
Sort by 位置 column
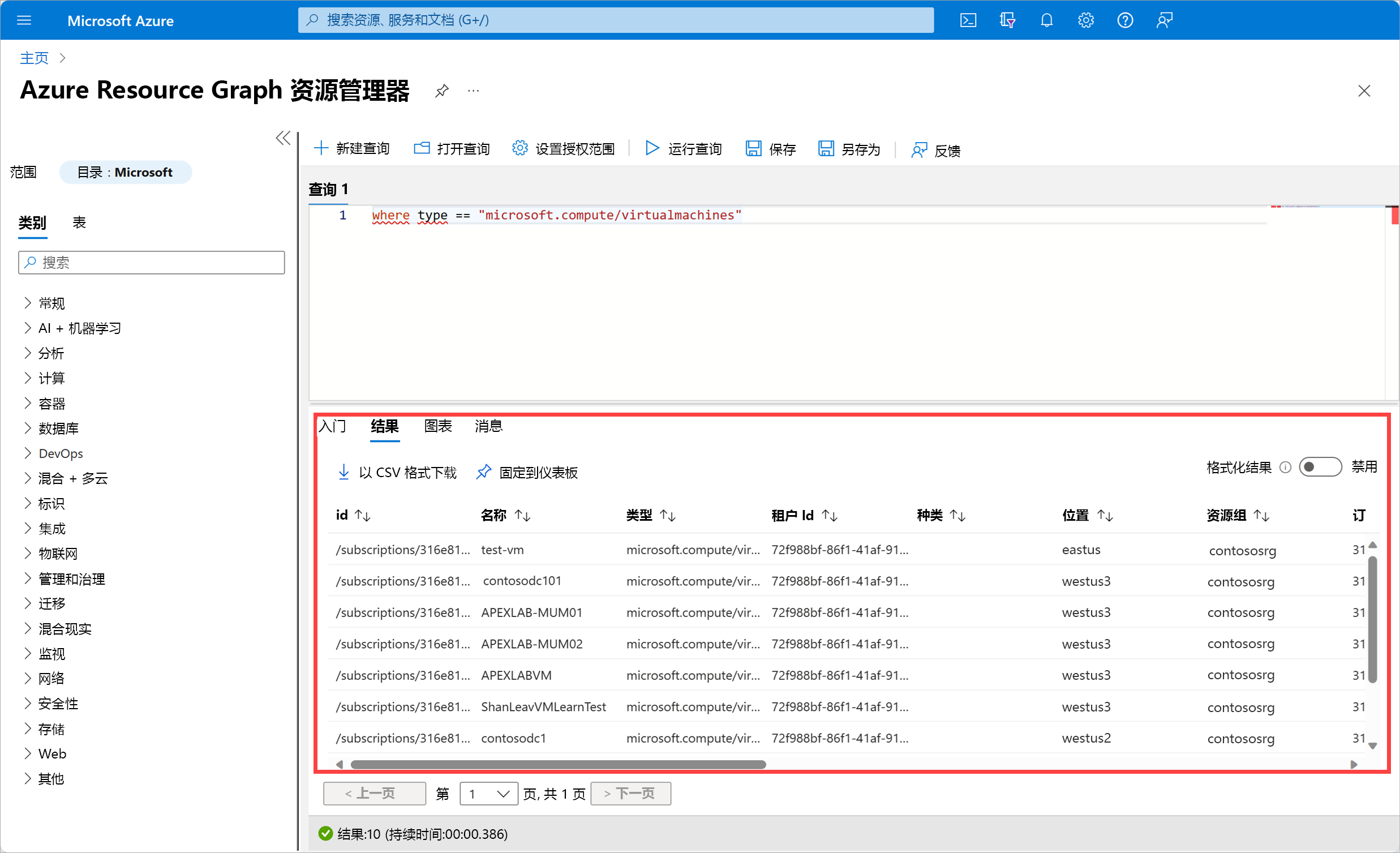click(1105, 516)
